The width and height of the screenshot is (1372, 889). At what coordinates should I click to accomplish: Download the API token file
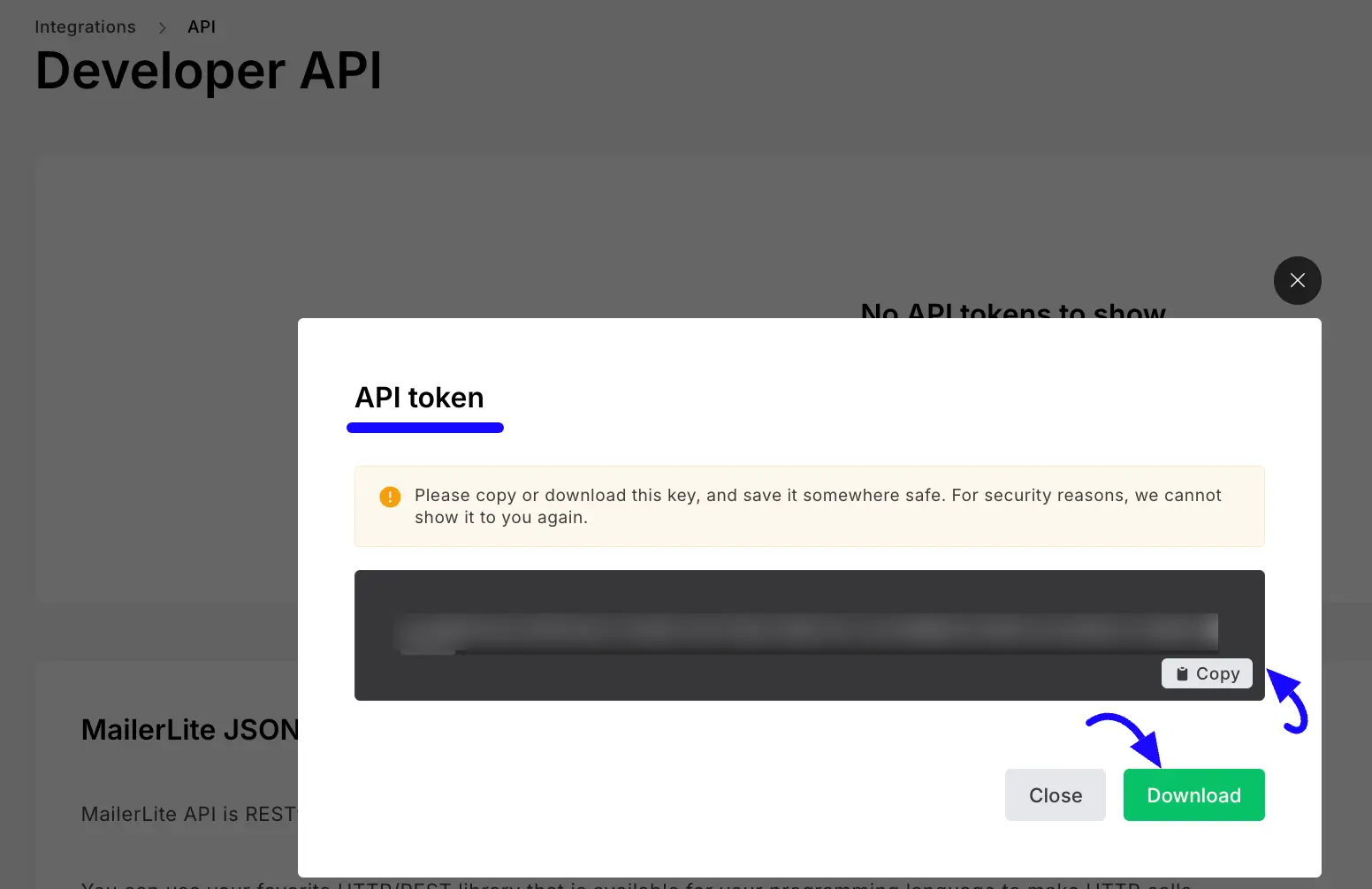pos(1193,794)
